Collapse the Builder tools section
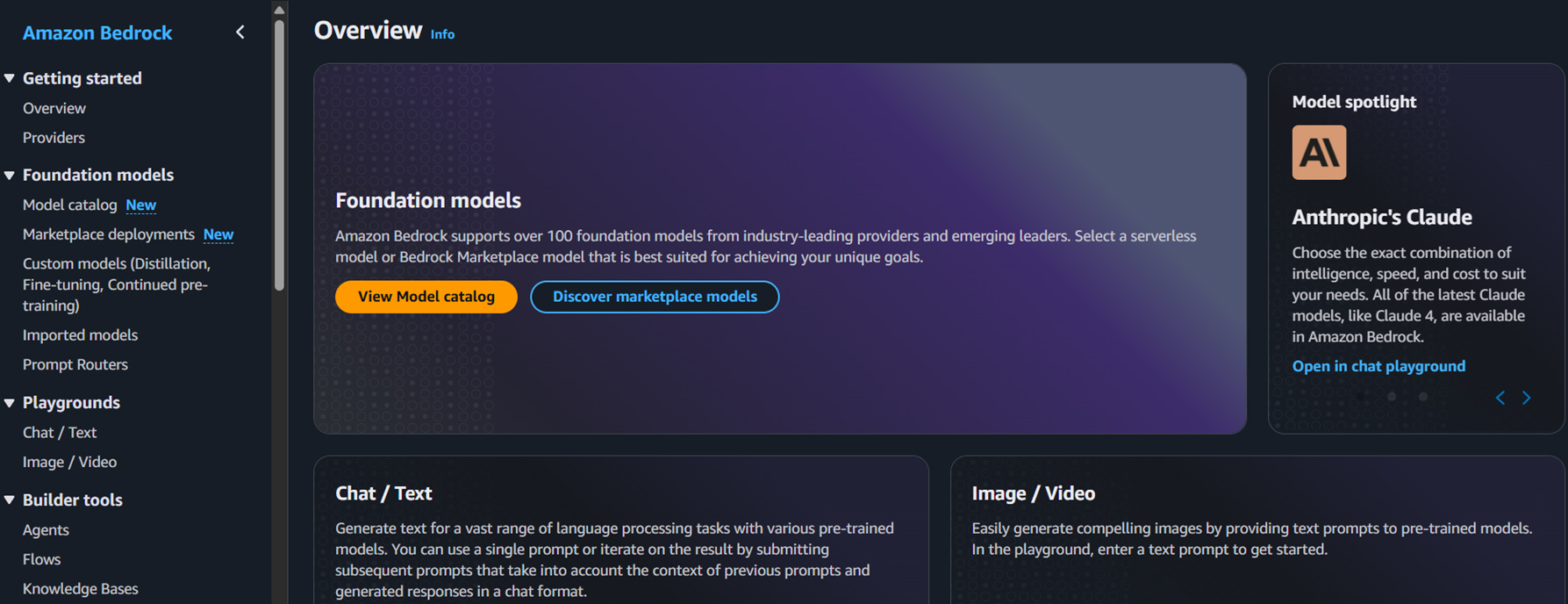 [x=10, y=500]
